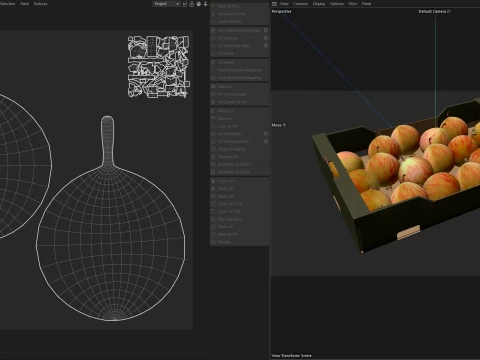The image size is (480, 360).
Task: Open the viewport hamburger menu icon
Action: tap(274, 4)
